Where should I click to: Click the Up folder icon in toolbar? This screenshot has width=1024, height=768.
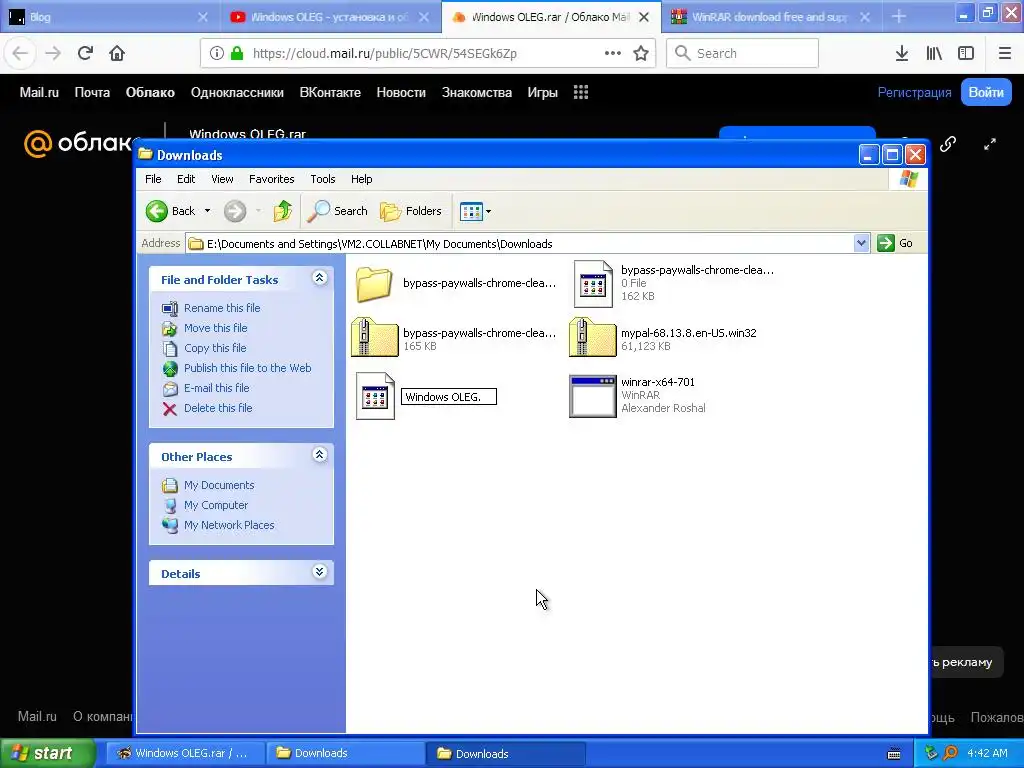click(283, 211)
